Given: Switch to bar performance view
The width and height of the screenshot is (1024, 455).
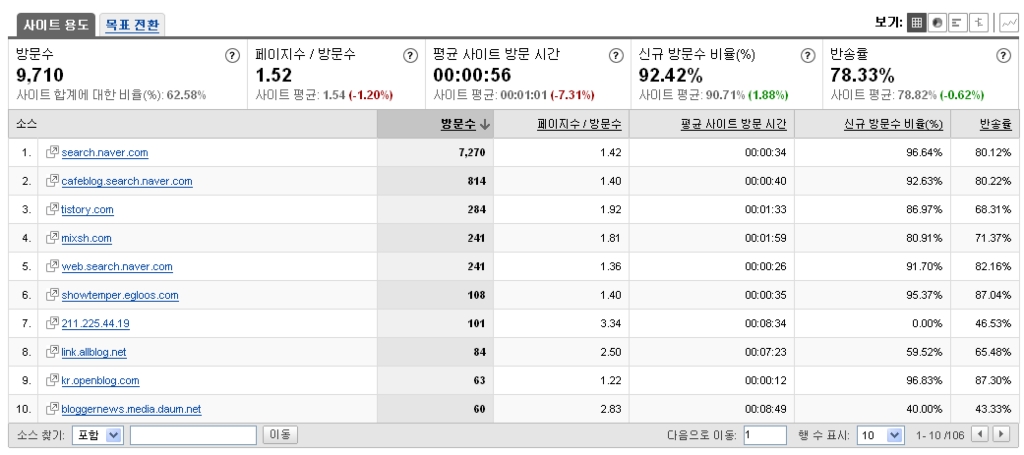Looking at the screenshot, I should coord(957,22).
